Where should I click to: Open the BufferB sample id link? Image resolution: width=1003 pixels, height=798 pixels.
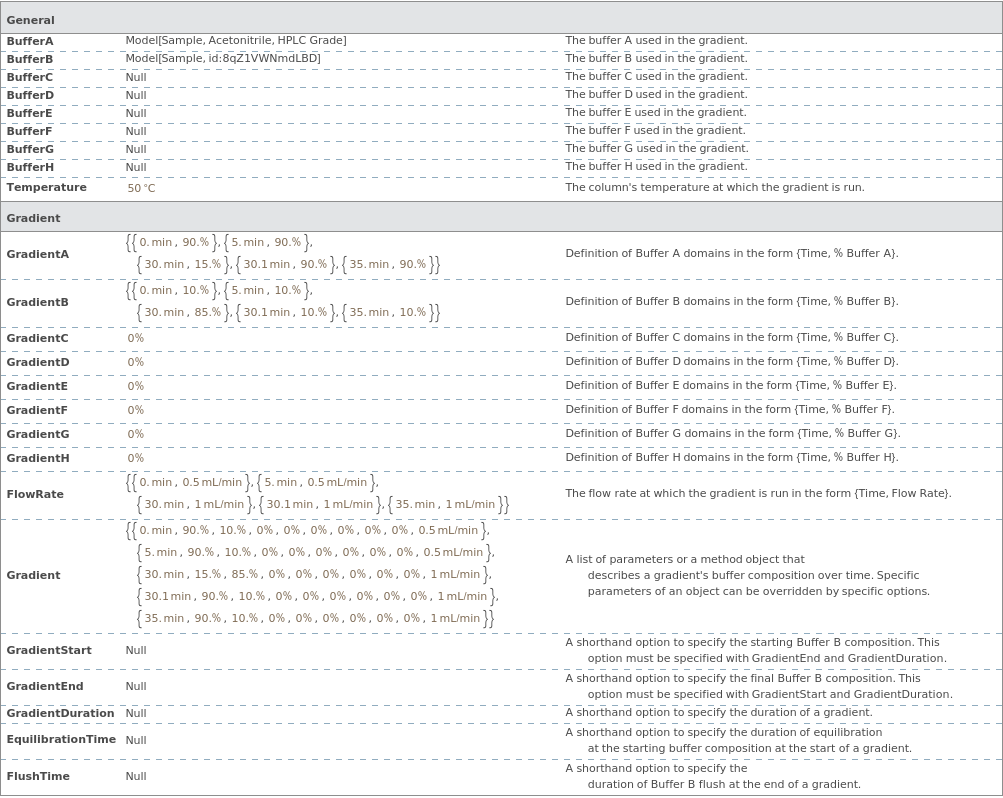(222, 59)
